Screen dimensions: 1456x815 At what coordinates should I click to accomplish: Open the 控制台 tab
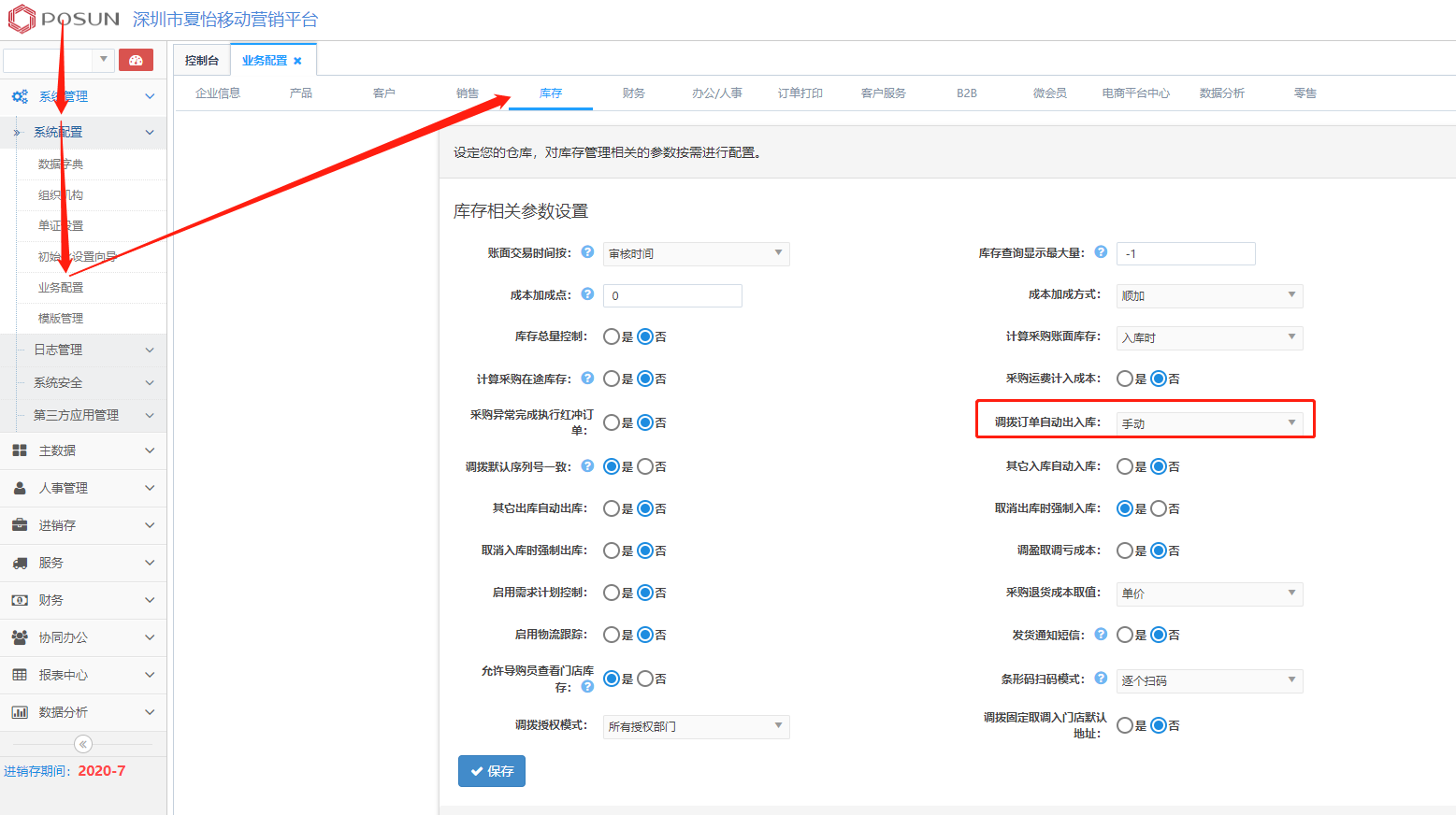[x=202, y=61]
